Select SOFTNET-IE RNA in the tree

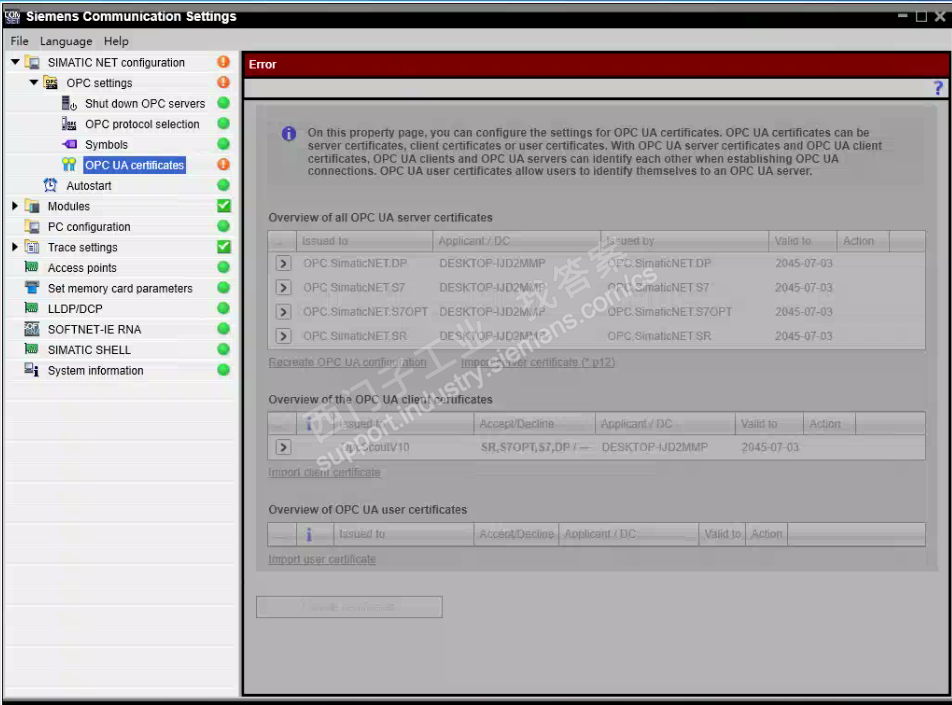[95, 330]
